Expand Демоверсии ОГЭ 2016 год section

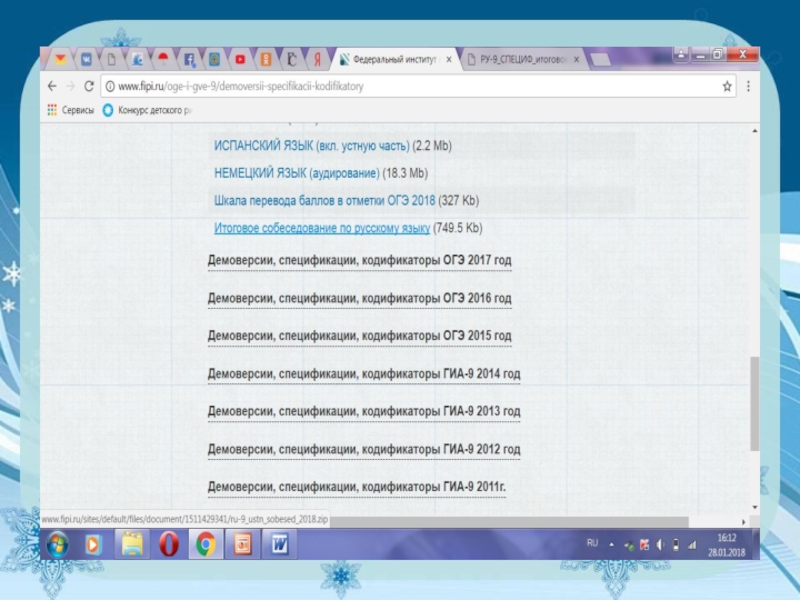pyautogui.click(x=359, y=298)
